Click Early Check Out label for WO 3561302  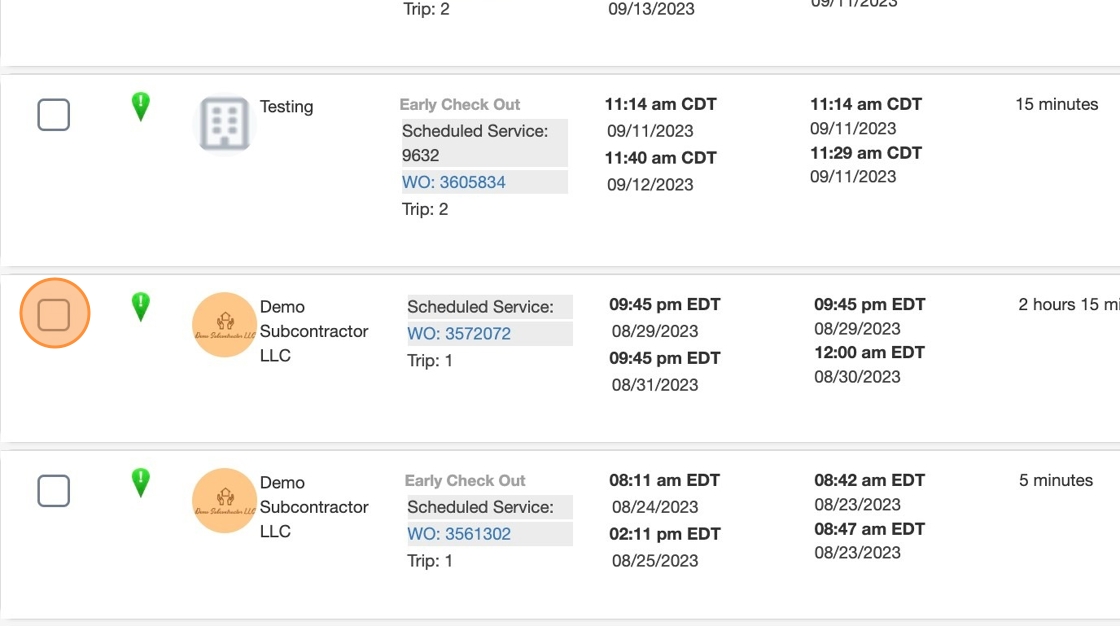pyautogui.click(x=465, y=481)
